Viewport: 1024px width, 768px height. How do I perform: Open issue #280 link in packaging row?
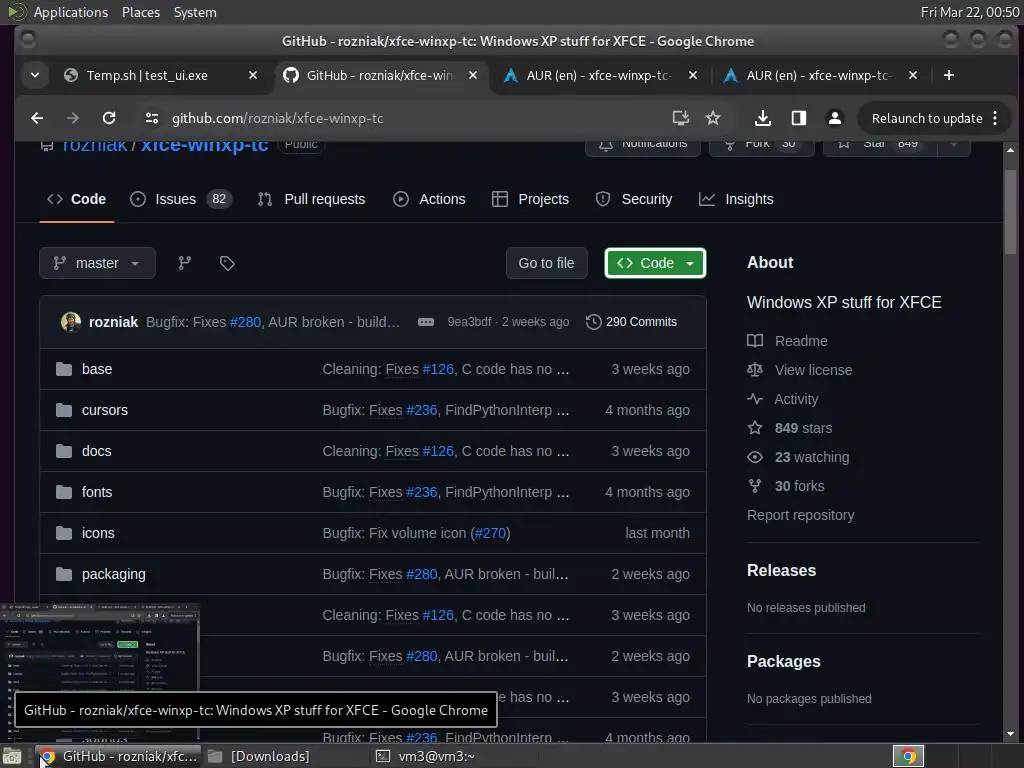tap(422, 575)
